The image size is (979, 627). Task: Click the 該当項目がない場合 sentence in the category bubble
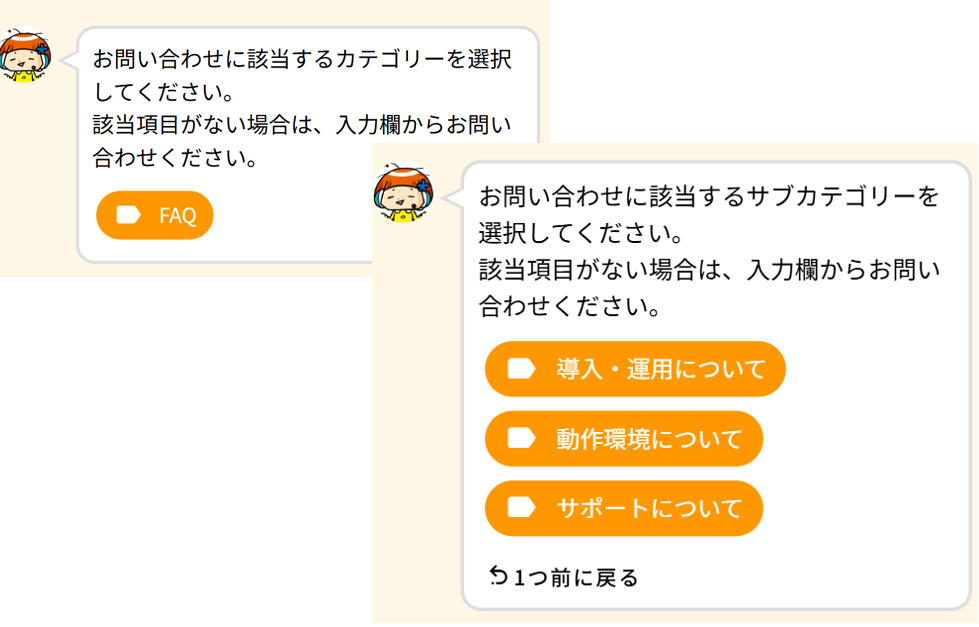(x=300, y=126)
